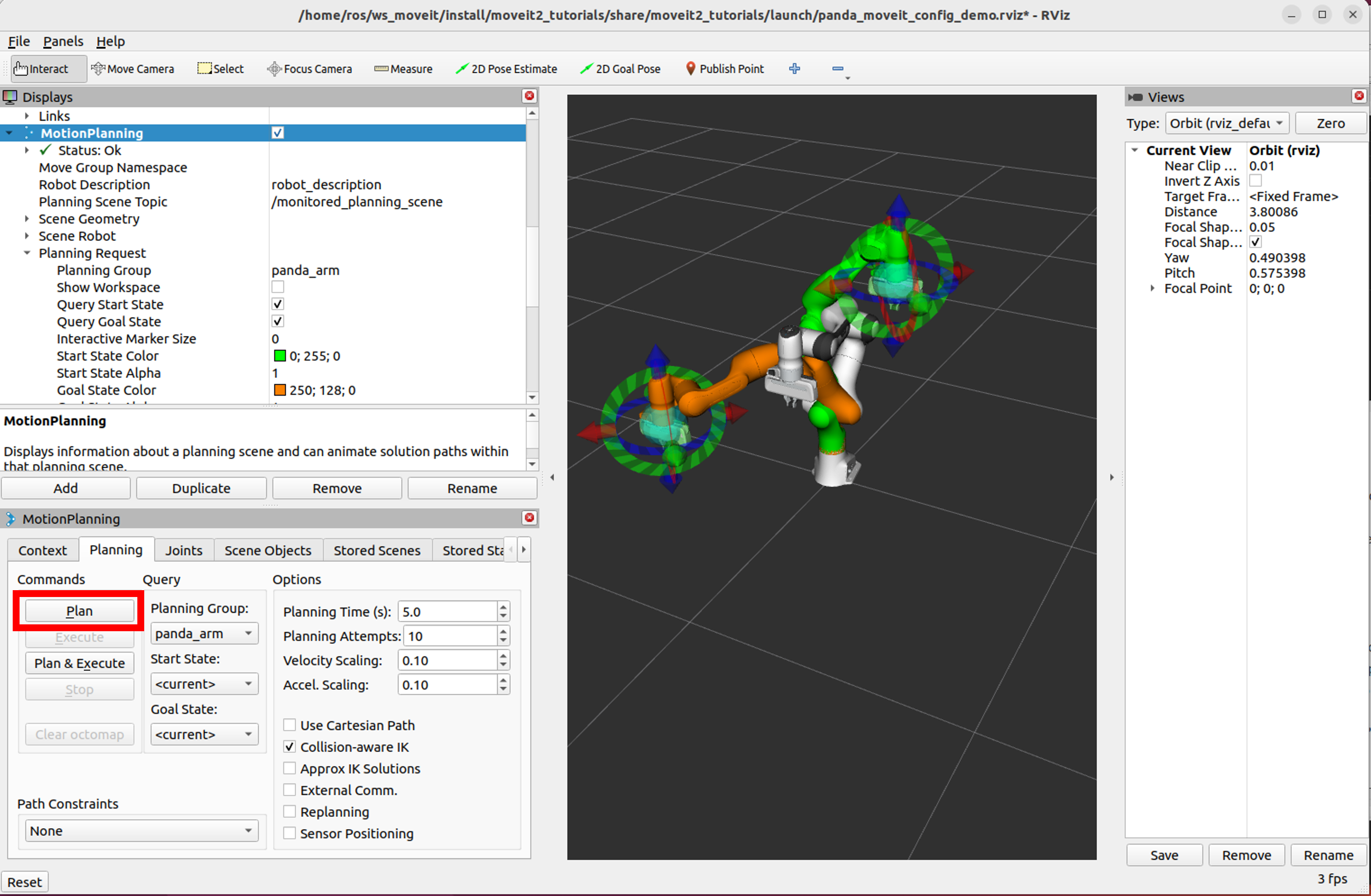
Task: Select the Move Camera tool
Action: (x=133, y=68)
